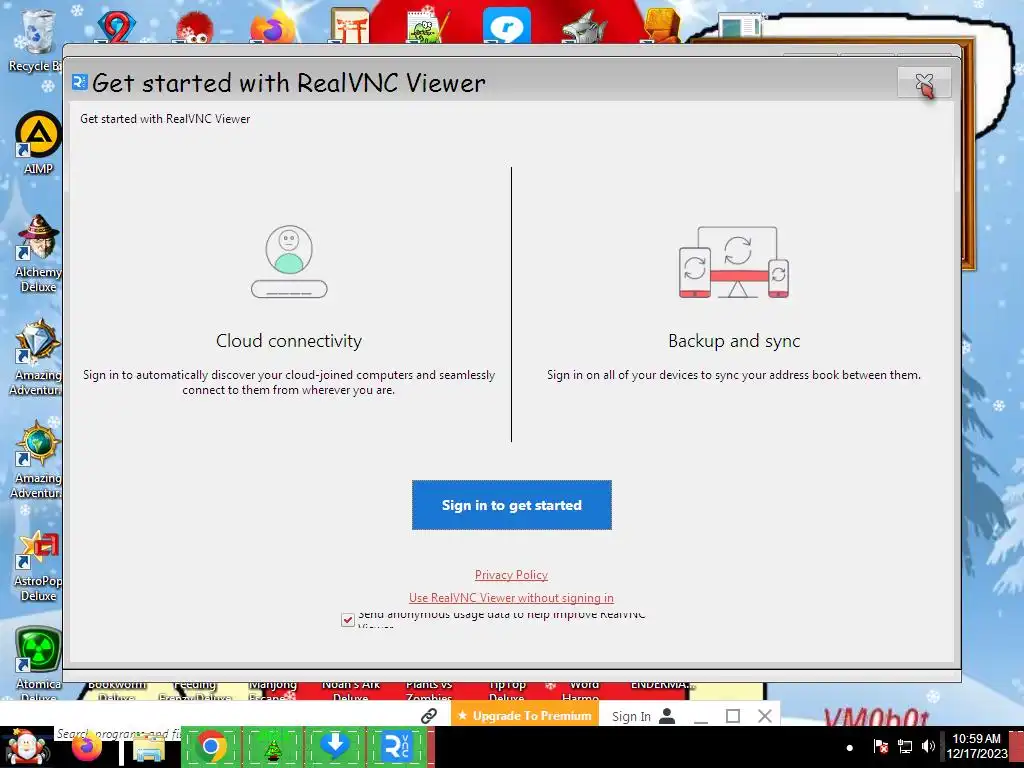Click the Search programs and files field
This screenshot has width=1024, height=768.
(118, 734)
